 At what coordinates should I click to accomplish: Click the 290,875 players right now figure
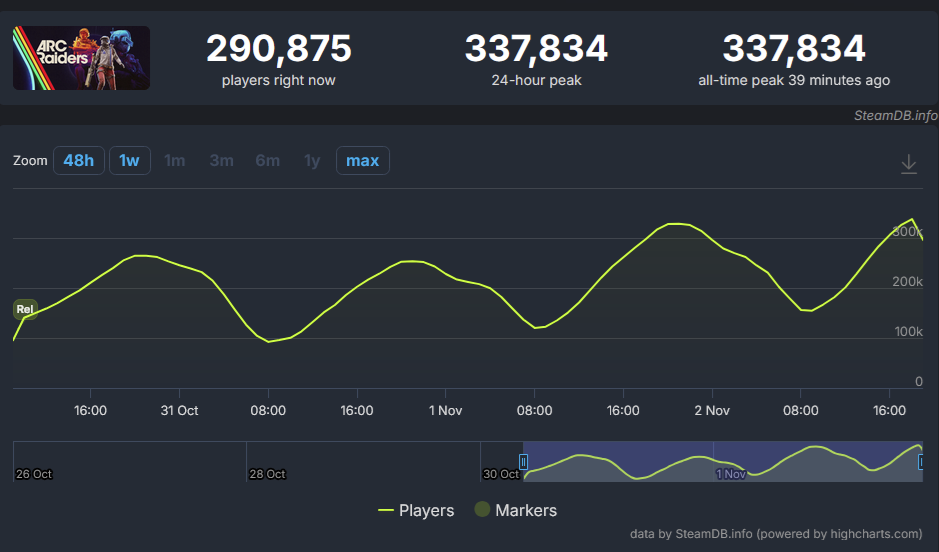278,48
